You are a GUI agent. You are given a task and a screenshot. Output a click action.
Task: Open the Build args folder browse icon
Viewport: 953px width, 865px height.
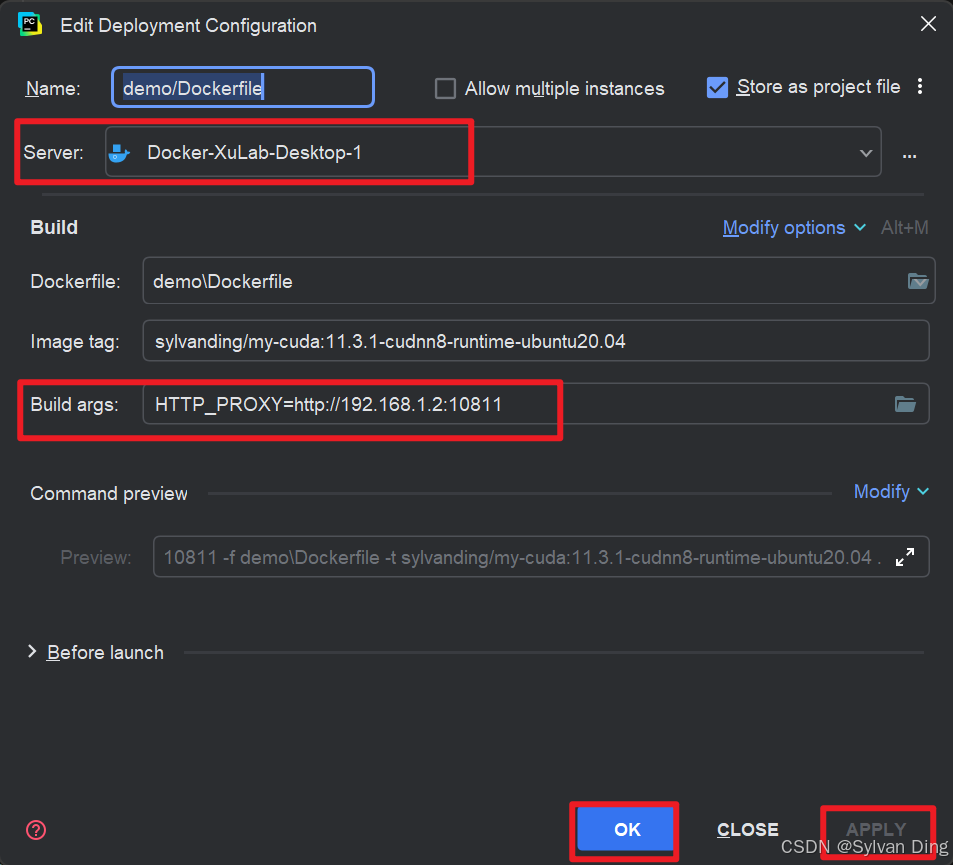(905, 404)
